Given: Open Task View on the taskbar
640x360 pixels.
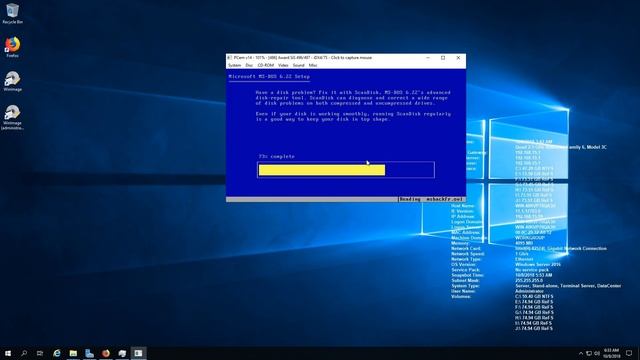Looking at the screenshot, I should (x=40, y=353).
